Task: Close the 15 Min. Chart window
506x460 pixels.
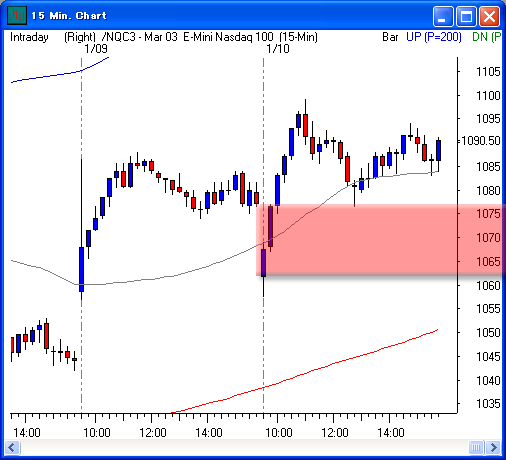Action: (x=489, y=16)
